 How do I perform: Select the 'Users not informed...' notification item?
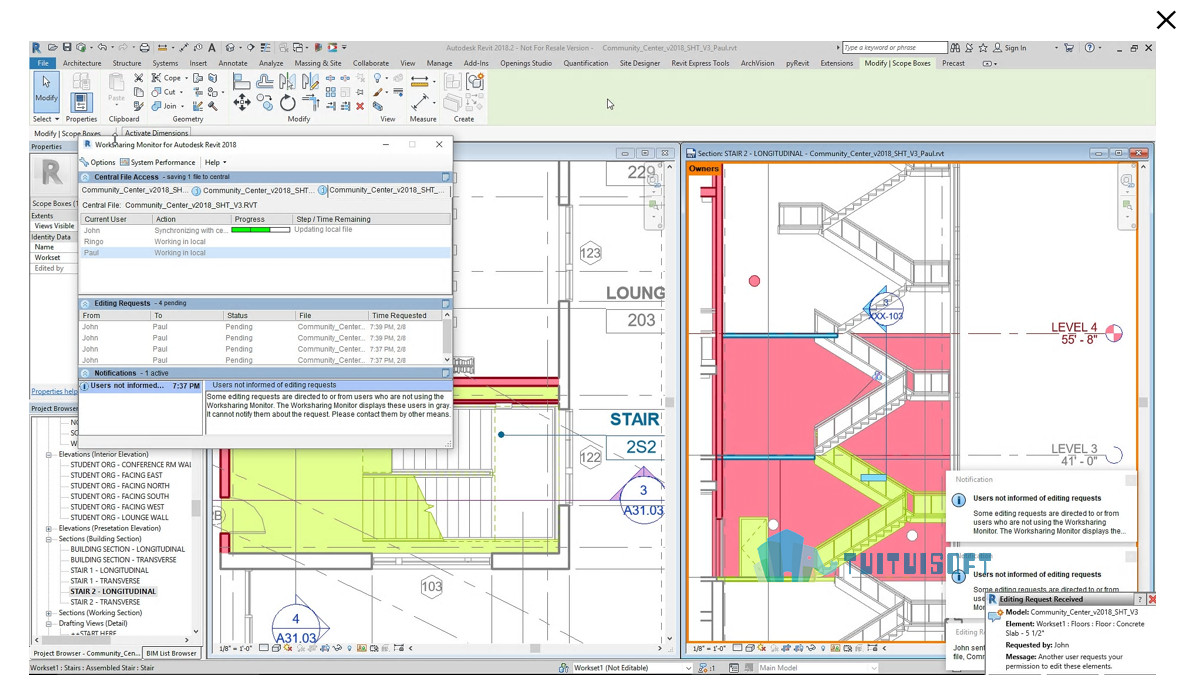pyautogui.click(x=141, y=386)
